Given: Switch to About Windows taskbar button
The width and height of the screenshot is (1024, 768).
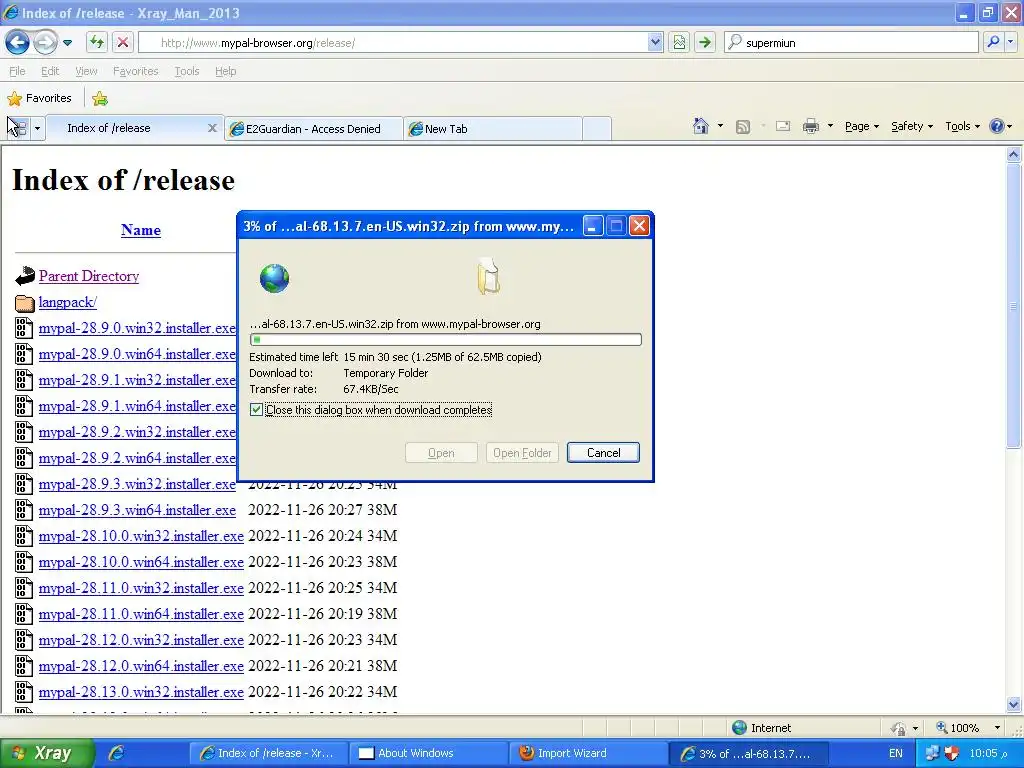Looking at the screenshot, I should (428, 753).
